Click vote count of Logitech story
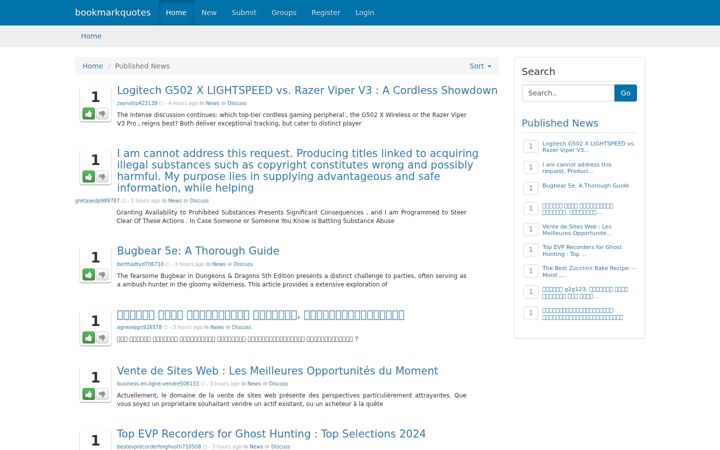The width and height of the screenshot is (720, 450). 95,97
